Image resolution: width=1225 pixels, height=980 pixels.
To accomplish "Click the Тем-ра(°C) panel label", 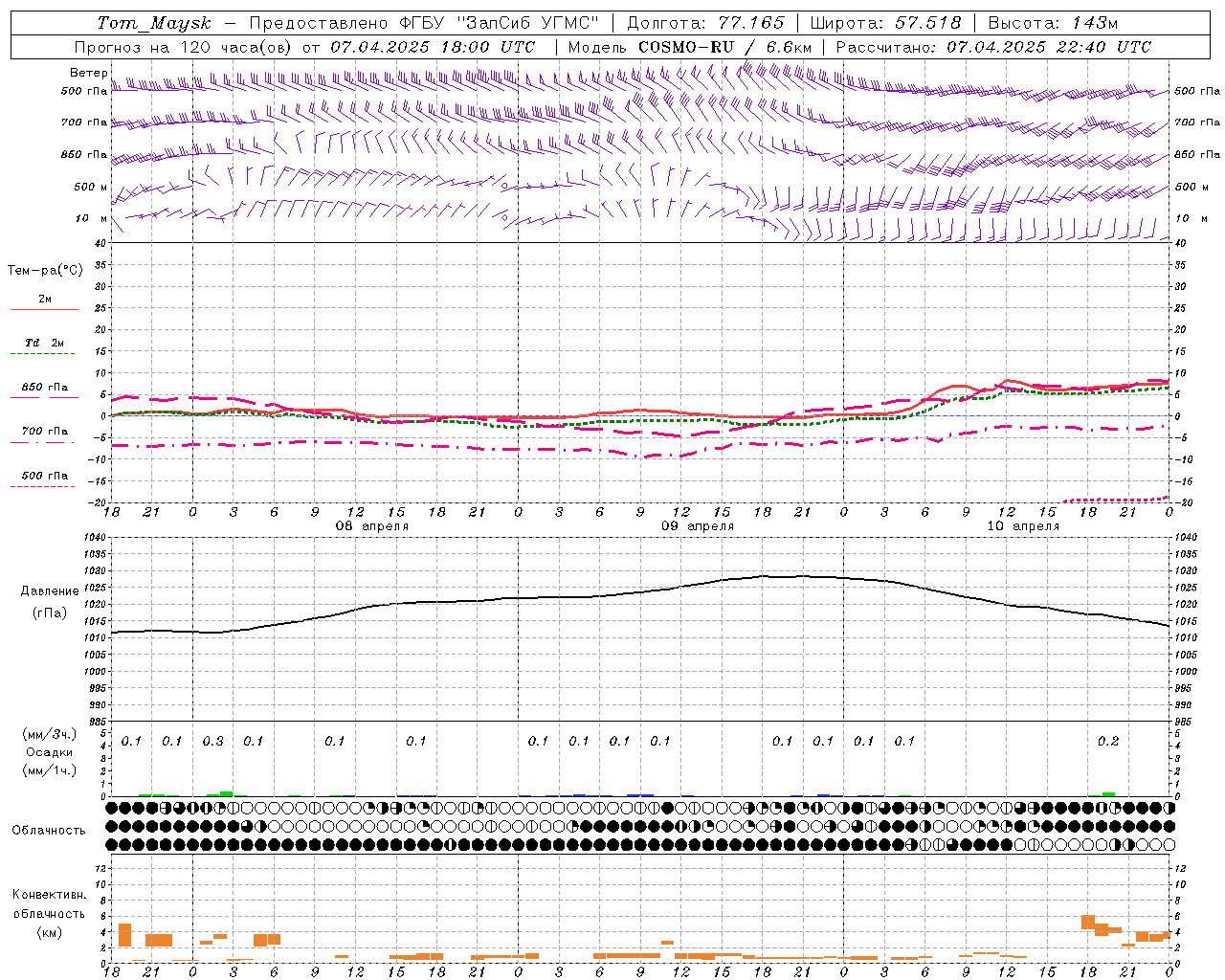I will (45, 271).
